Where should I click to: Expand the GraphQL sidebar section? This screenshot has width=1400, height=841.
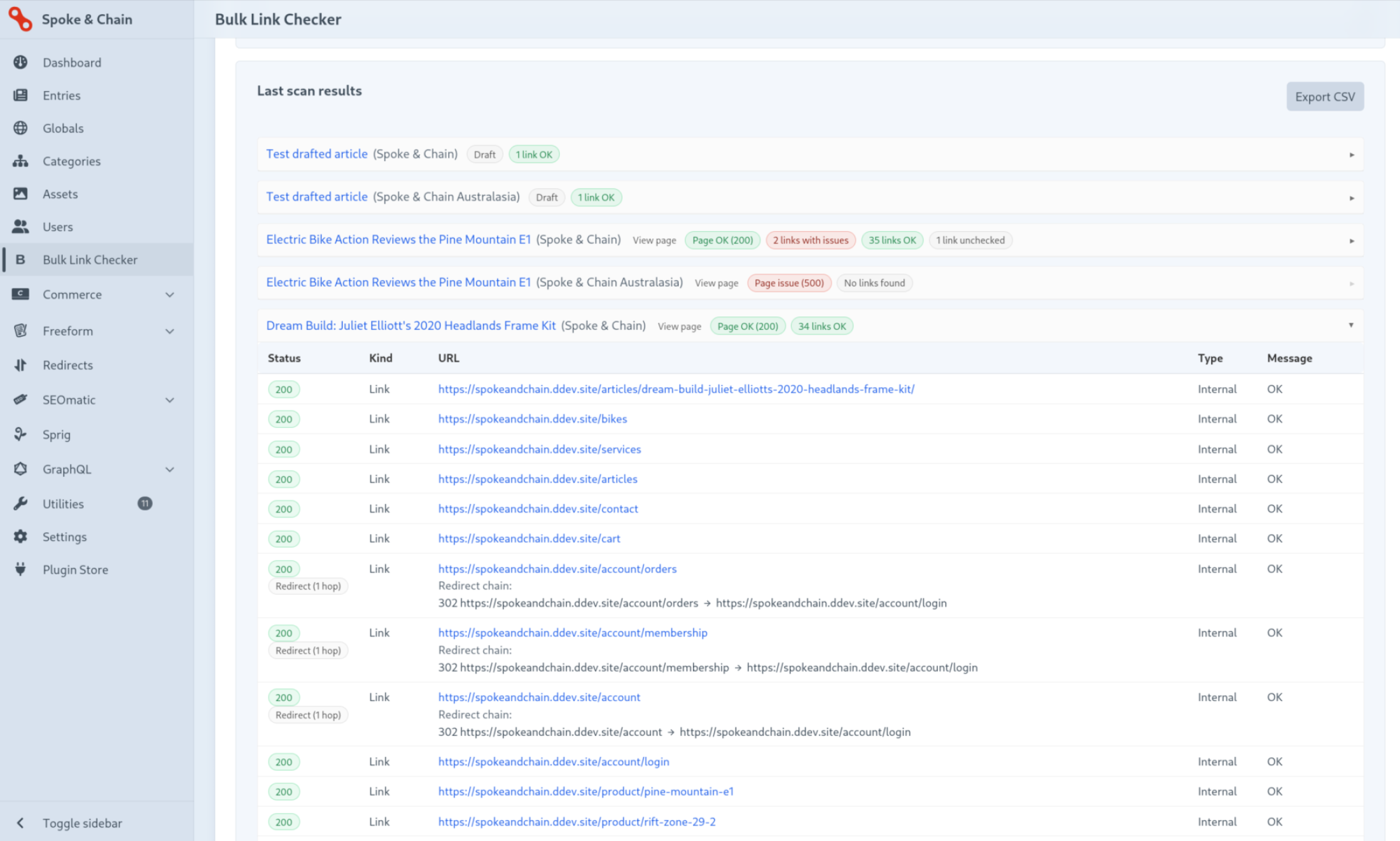point(169,469)
